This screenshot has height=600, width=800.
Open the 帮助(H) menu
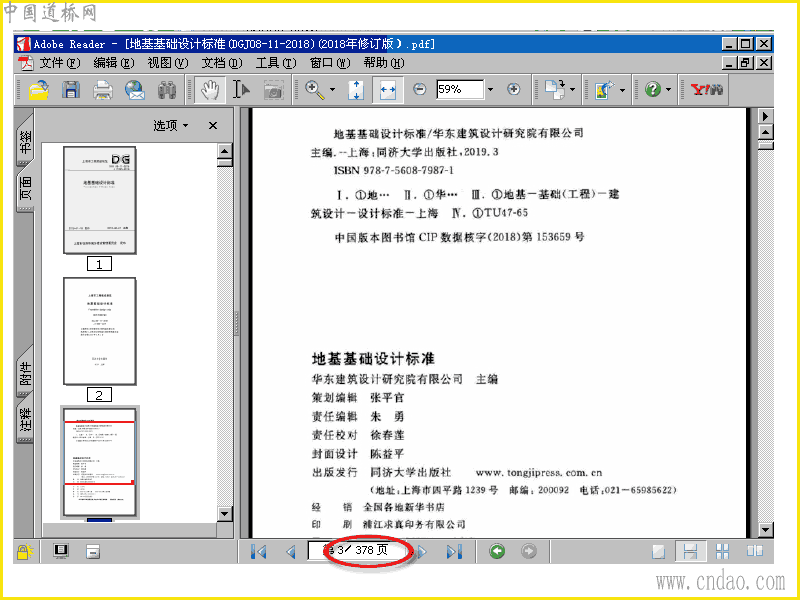point(384,63)
